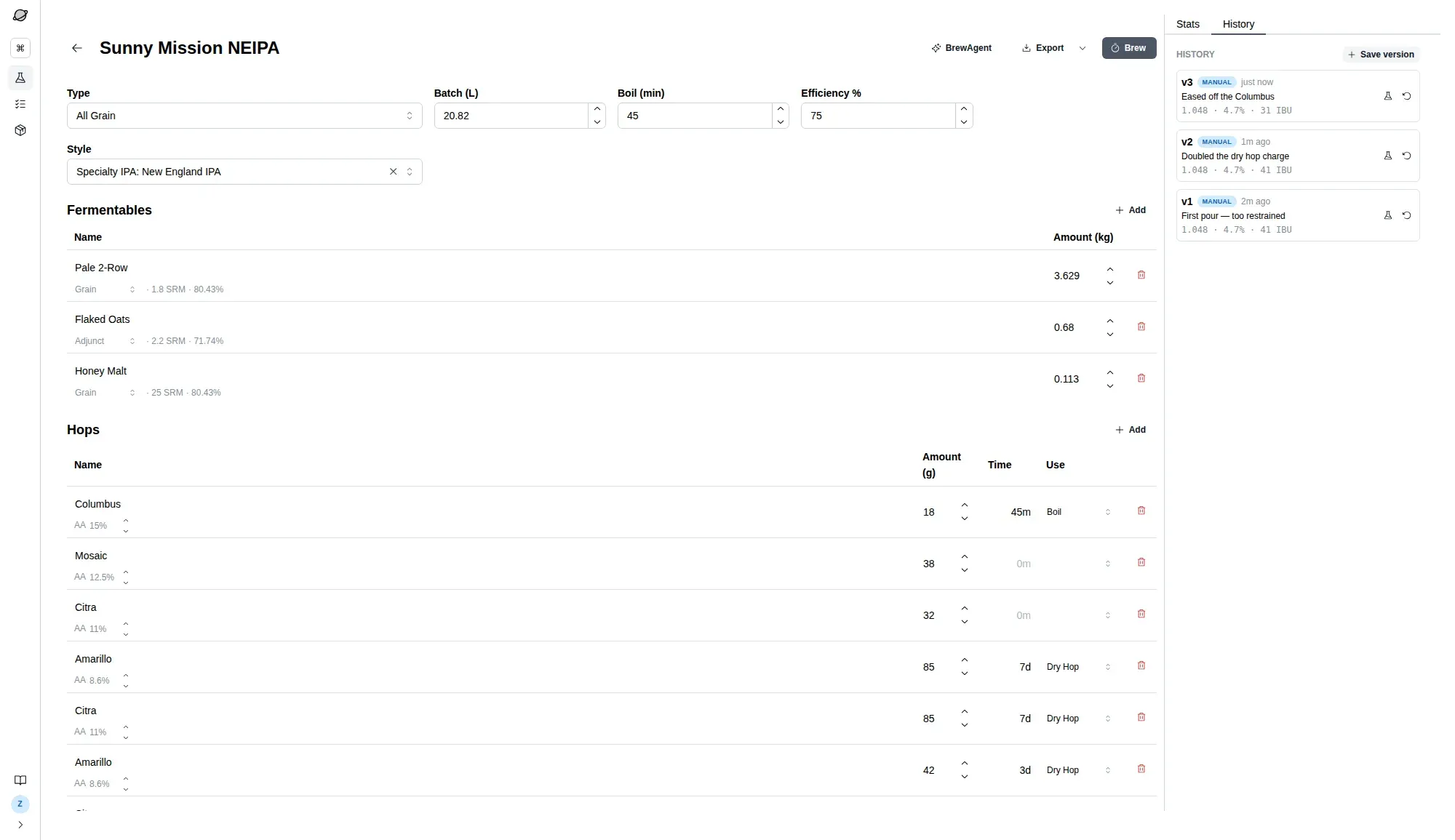The height and width of the screenshot is (840, 1455).
Task: Open the Export options chevron
Action: pyautogui.click(x=1083, y=48)
